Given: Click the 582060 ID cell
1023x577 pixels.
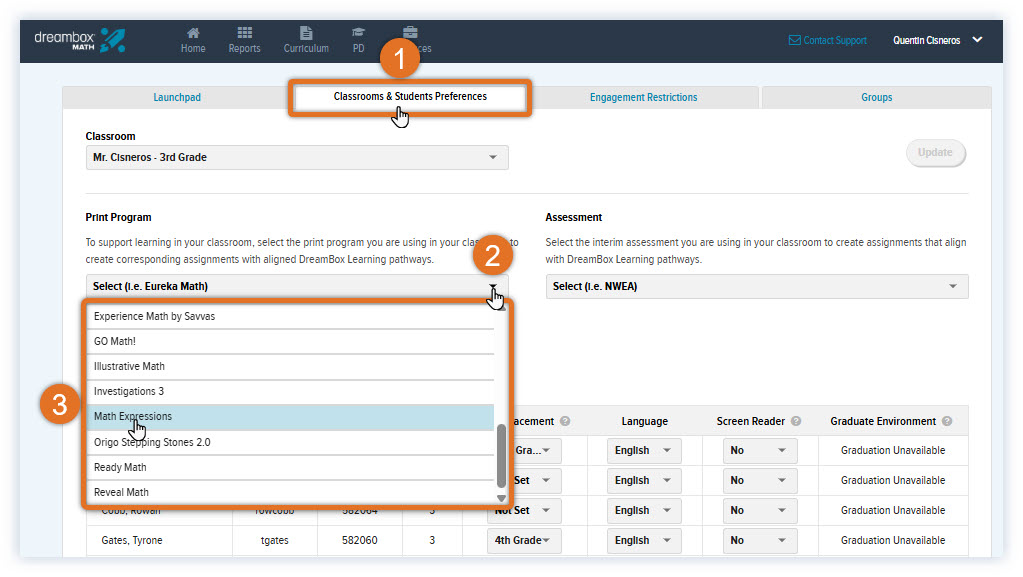Looking at the screenshot, I should pos(359,540).
